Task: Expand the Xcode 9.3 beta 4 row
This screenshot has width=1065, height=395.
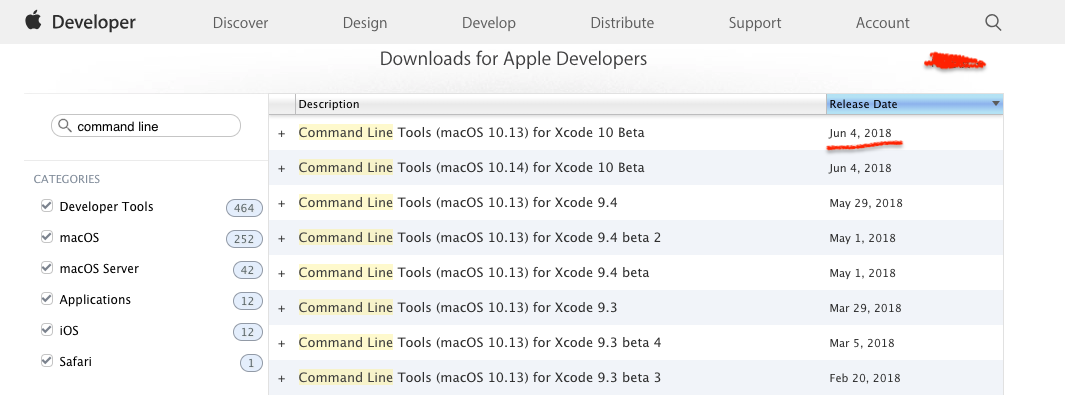Action: tap(282, 343)
